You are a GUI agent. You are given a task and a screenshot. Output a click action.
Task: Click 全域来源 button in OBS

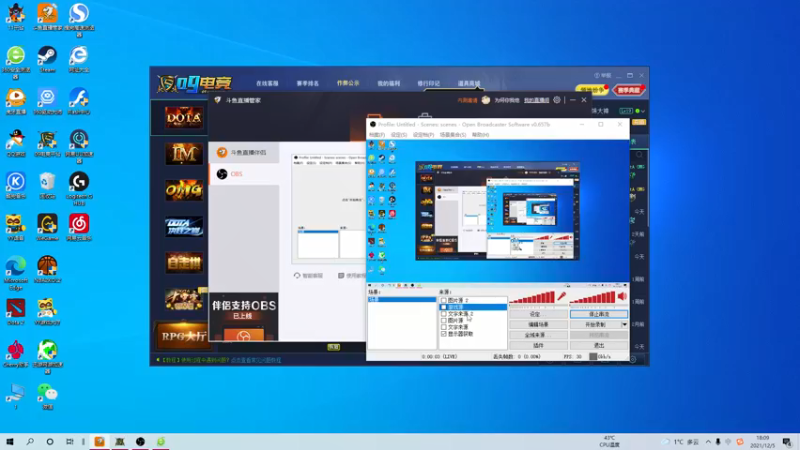(538, 335)
